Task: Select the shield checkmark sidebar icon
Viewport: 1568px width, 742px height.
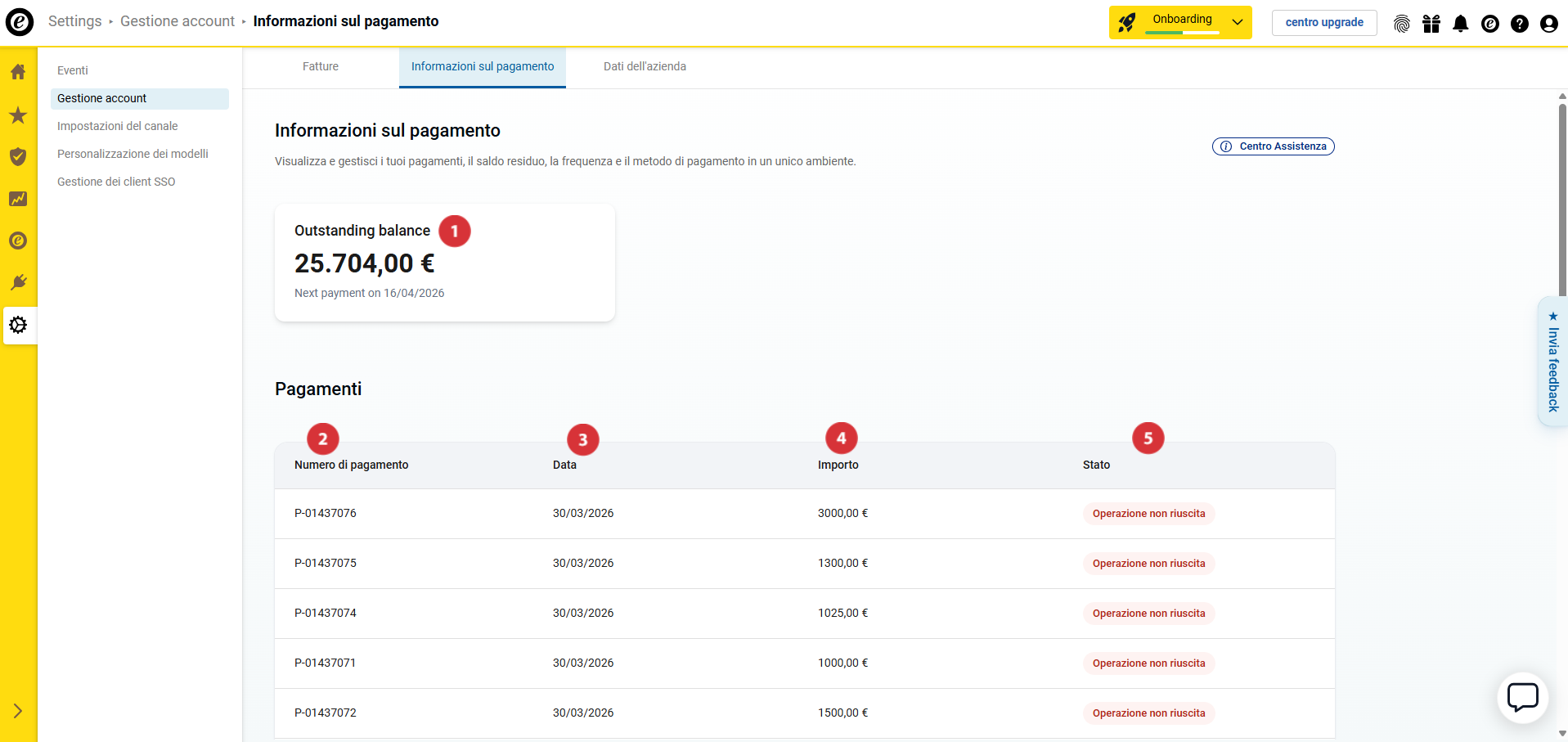Action: [18, 157]
